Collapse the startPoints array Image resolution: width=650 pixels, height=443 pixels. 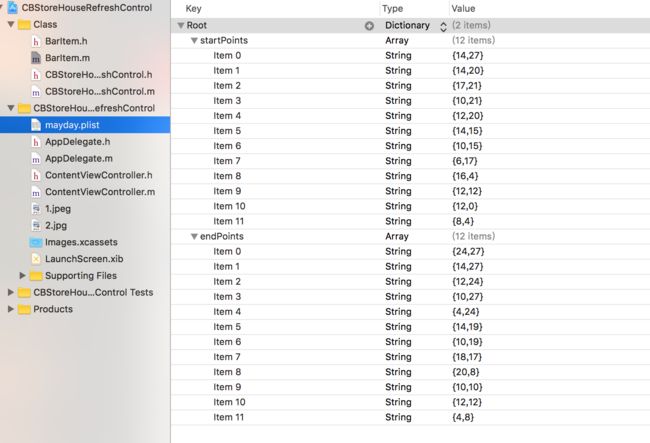[194, 41]
